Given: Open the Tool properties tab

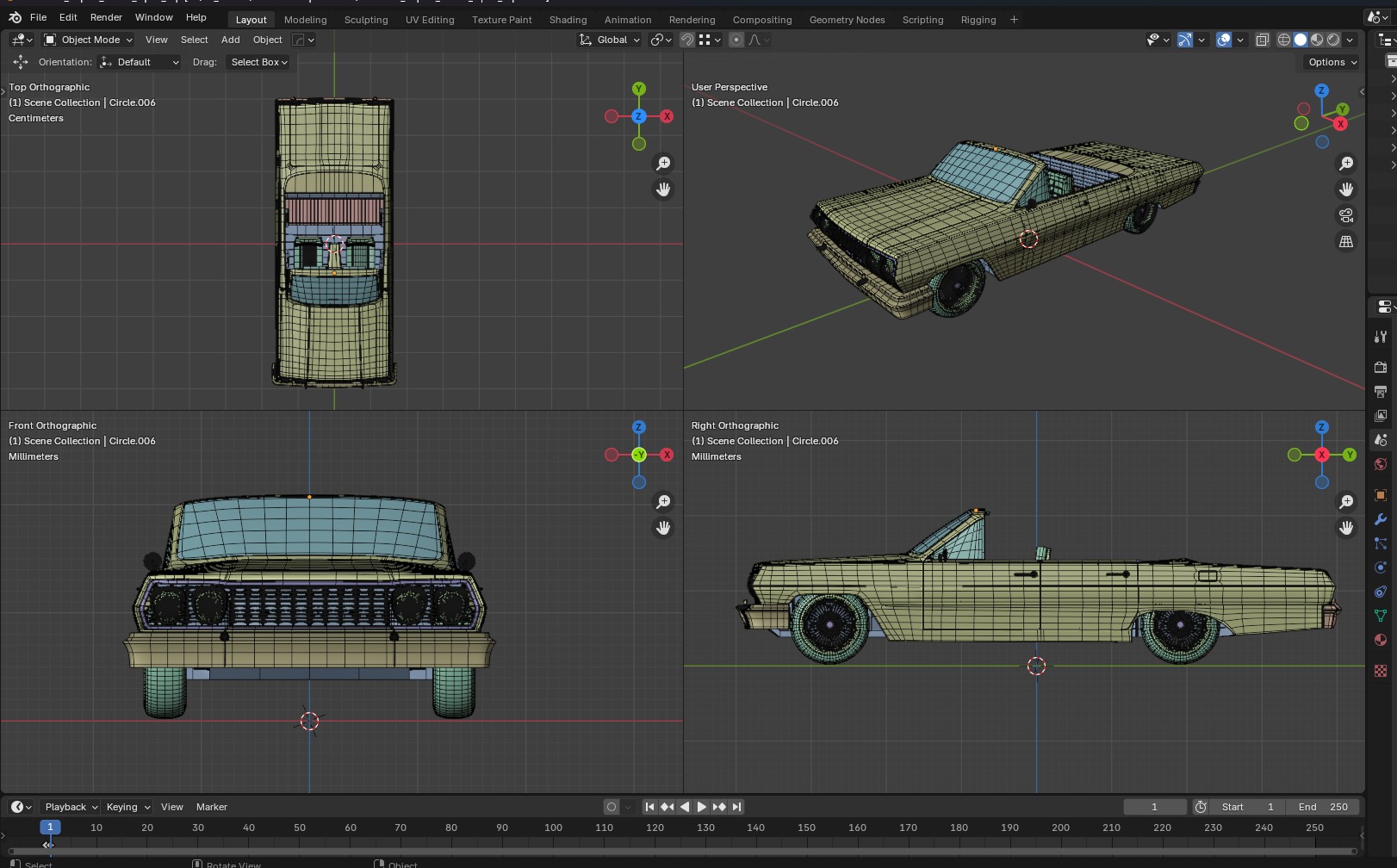Looking at the screenshot, I should (x=1381, y=337).
